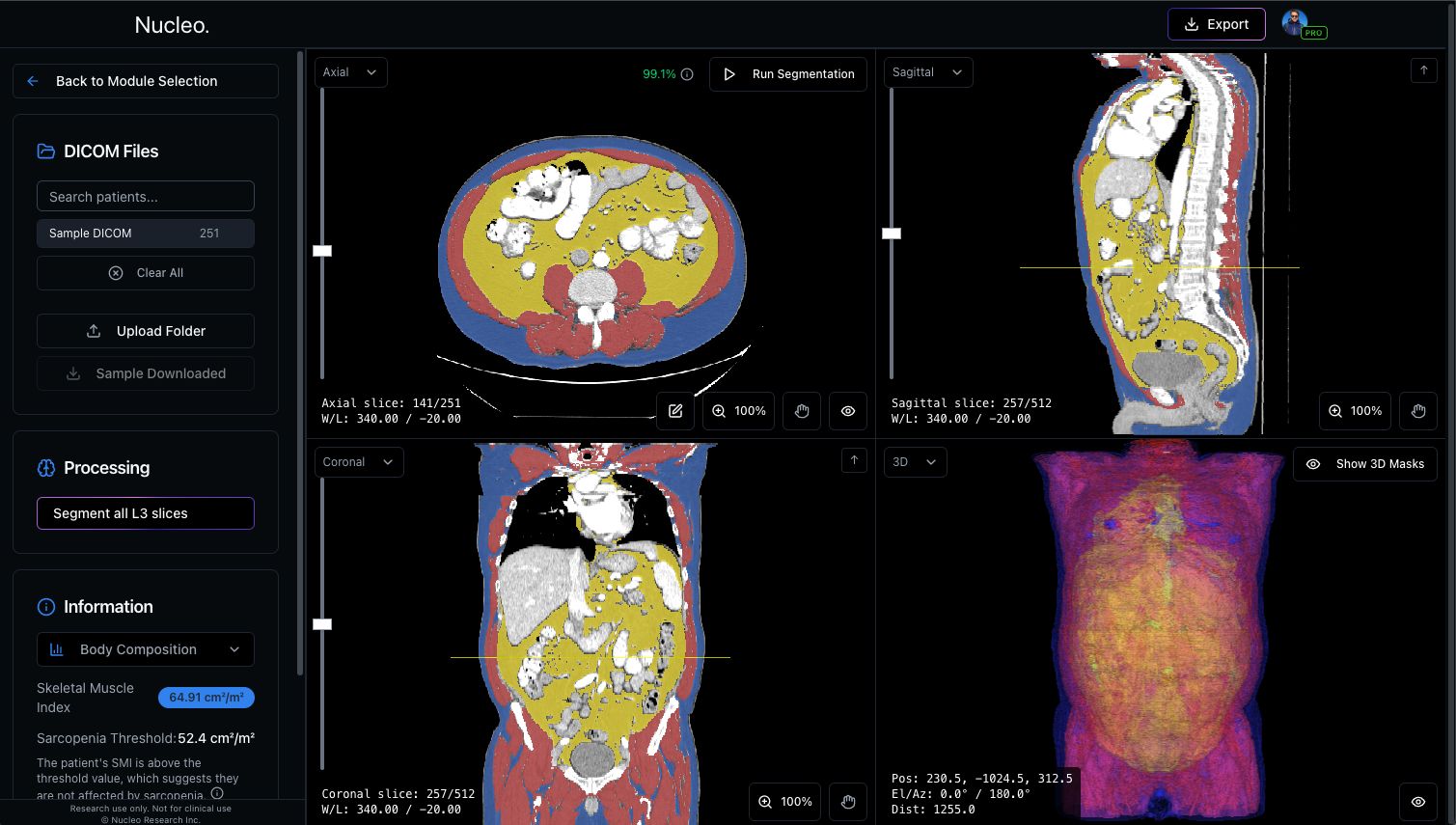The height and width of the screenshot is (825, 1456).
Task: Click the Axial slice slider handle
Action: tap(322, 251)
